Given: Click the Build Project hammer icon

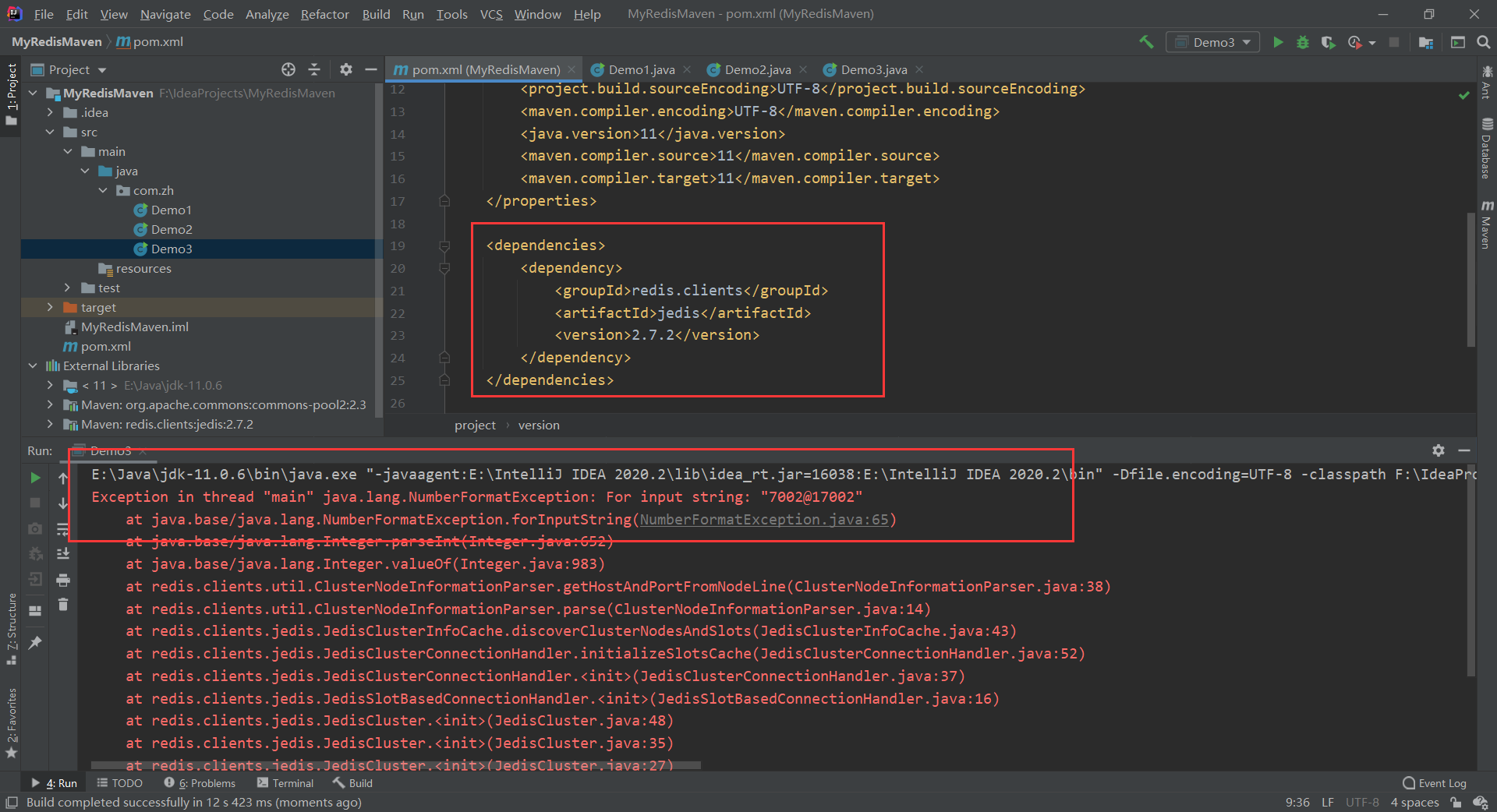Looking at the screenshot, I should coord(1146,42).
